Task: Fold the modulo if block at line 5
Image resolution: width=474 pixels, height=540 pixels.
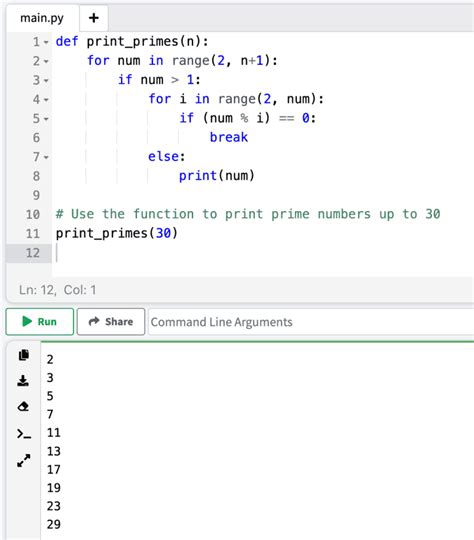Action: tap(46, 120)
